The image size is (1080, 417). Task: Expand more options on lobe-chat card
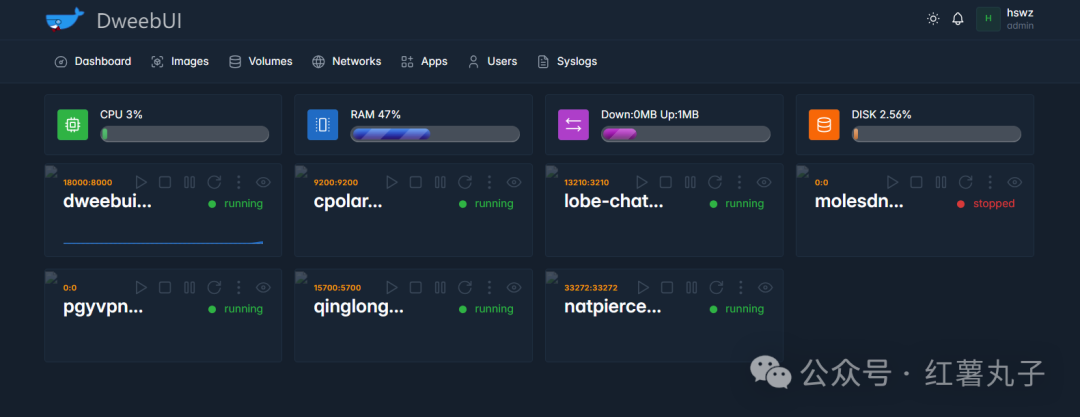tap(740, 182)
